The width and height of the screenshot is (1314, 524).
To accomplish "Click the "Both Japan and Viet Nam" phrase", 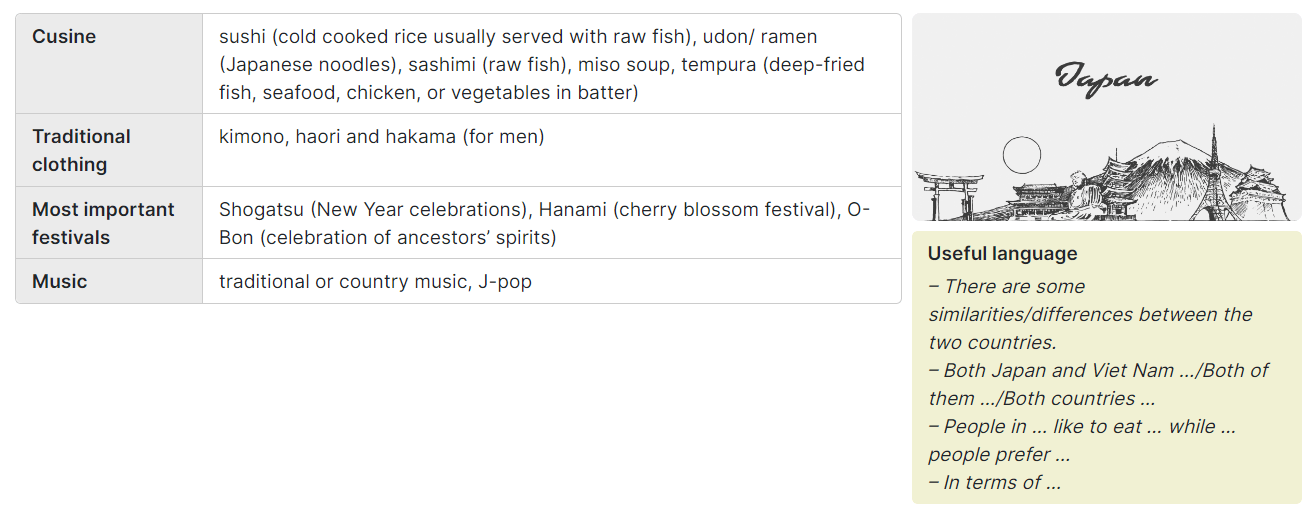I will [x=1058, y=370].
